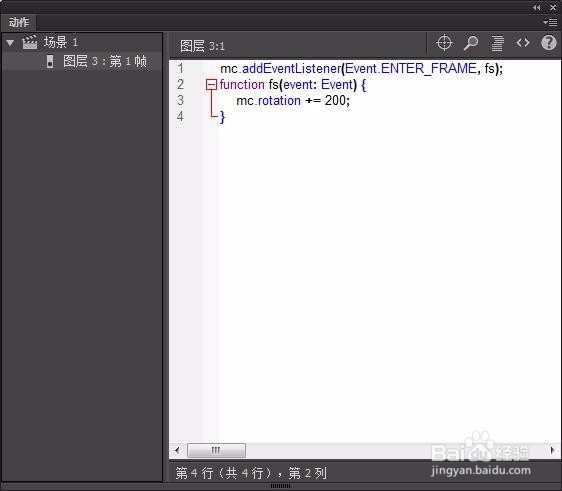Click line number 4 in the gutter
Screen dimensions: 562x491
tap(180, 116)
